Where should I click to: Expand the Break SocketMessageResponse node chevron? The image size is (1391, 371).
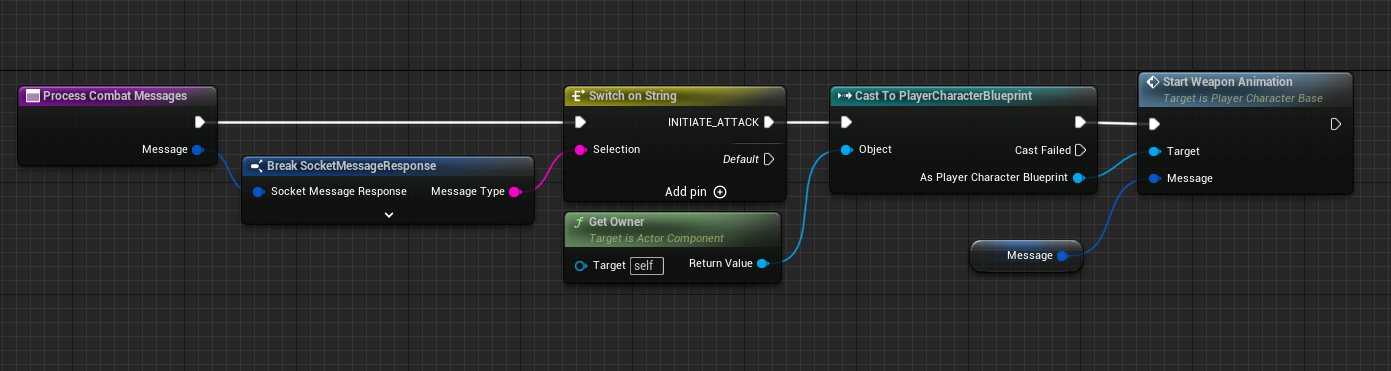389,214
